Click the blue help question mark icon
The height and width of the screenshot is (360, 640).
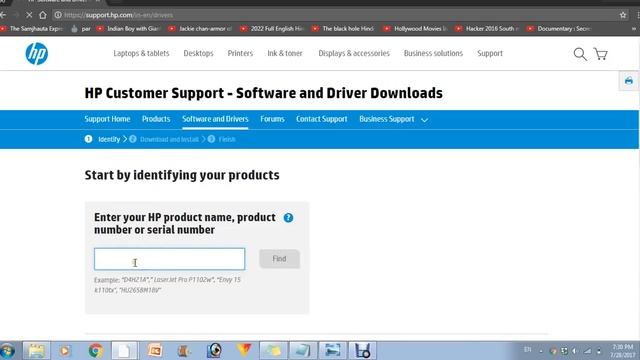pos(288,218)
